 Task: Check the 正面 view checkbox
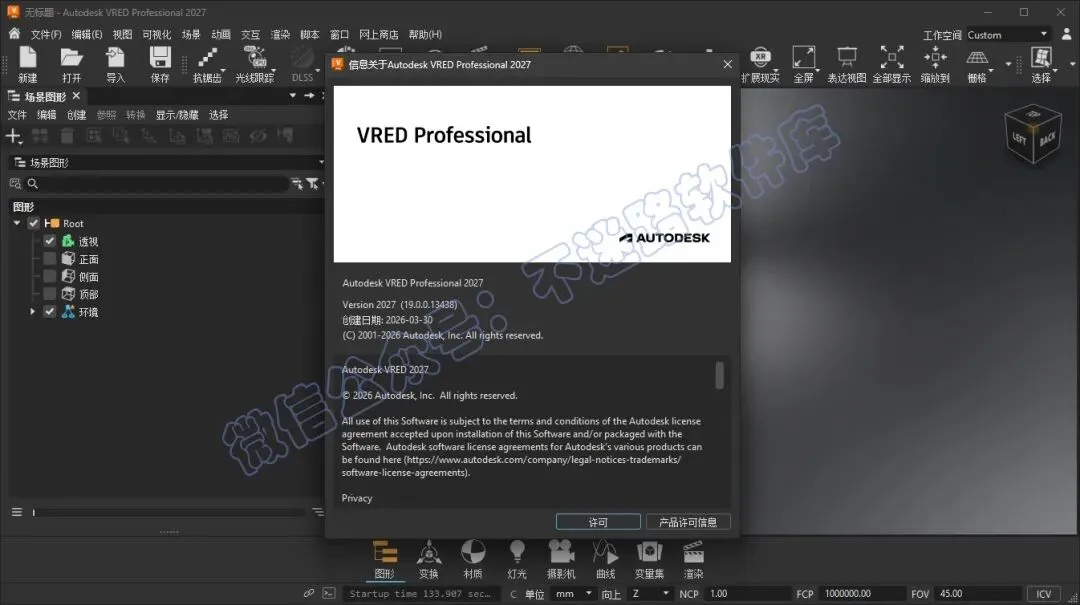[50, 258]
